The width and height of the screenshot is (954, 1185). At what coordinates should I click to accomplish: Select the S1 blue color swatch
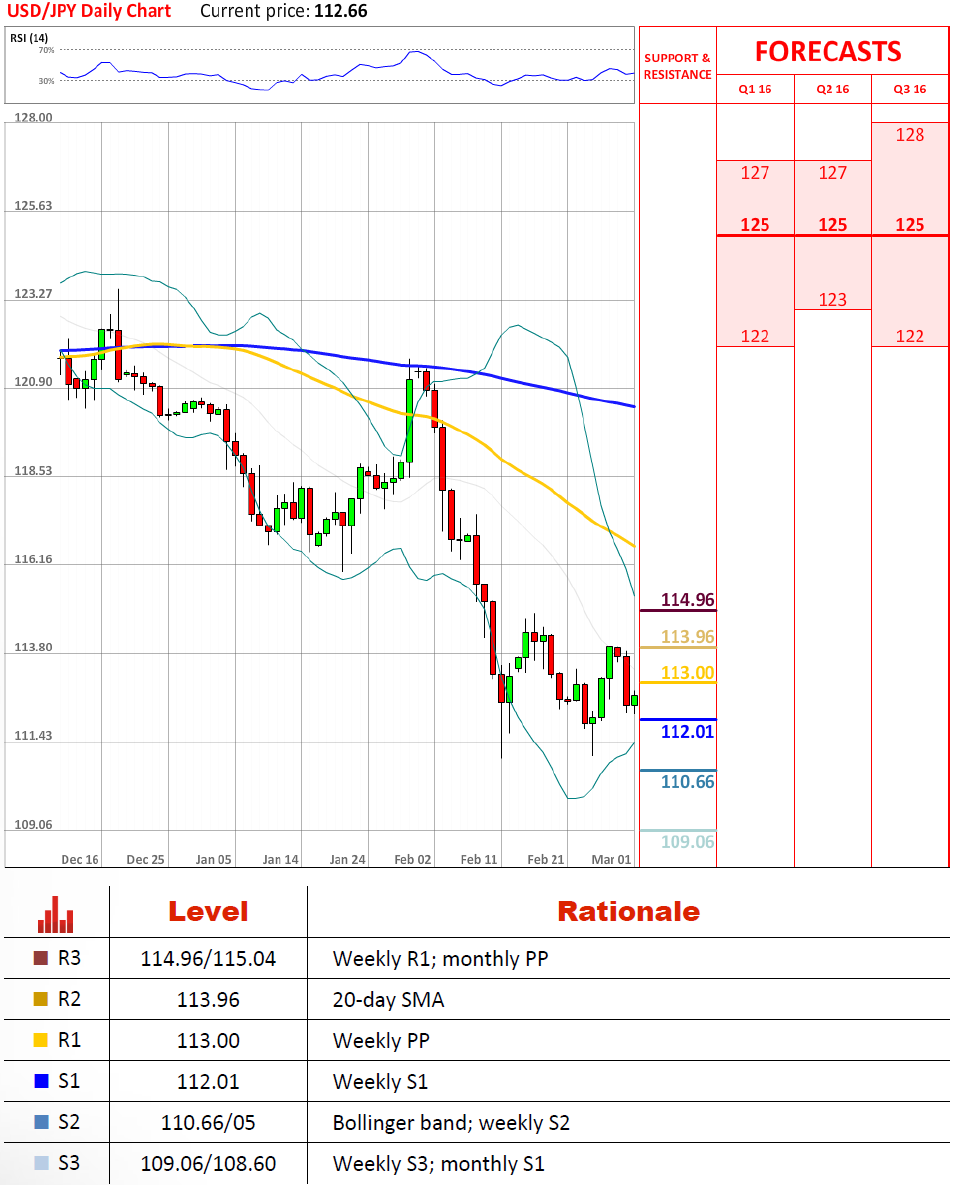click(x=42, y=1081)
